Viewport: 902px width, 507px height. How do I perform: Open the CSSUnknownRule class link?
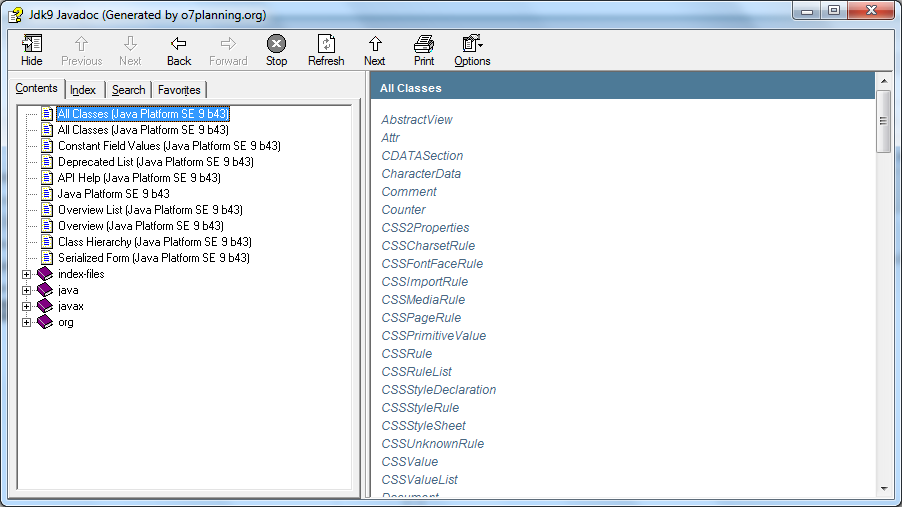[433, 444]
